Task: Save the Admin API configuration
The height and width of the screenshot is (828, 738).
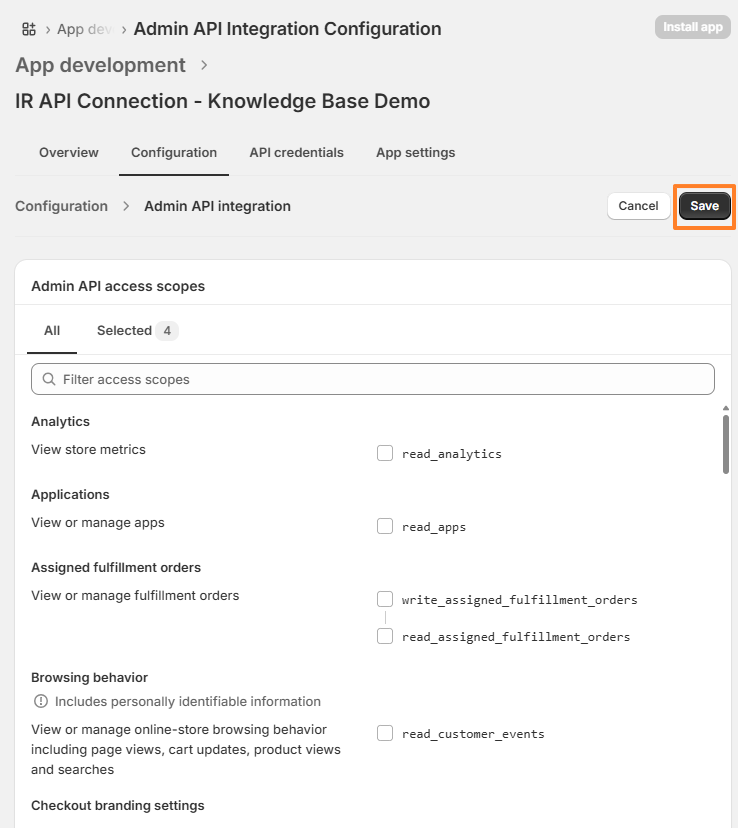Action: coord(704,206)
